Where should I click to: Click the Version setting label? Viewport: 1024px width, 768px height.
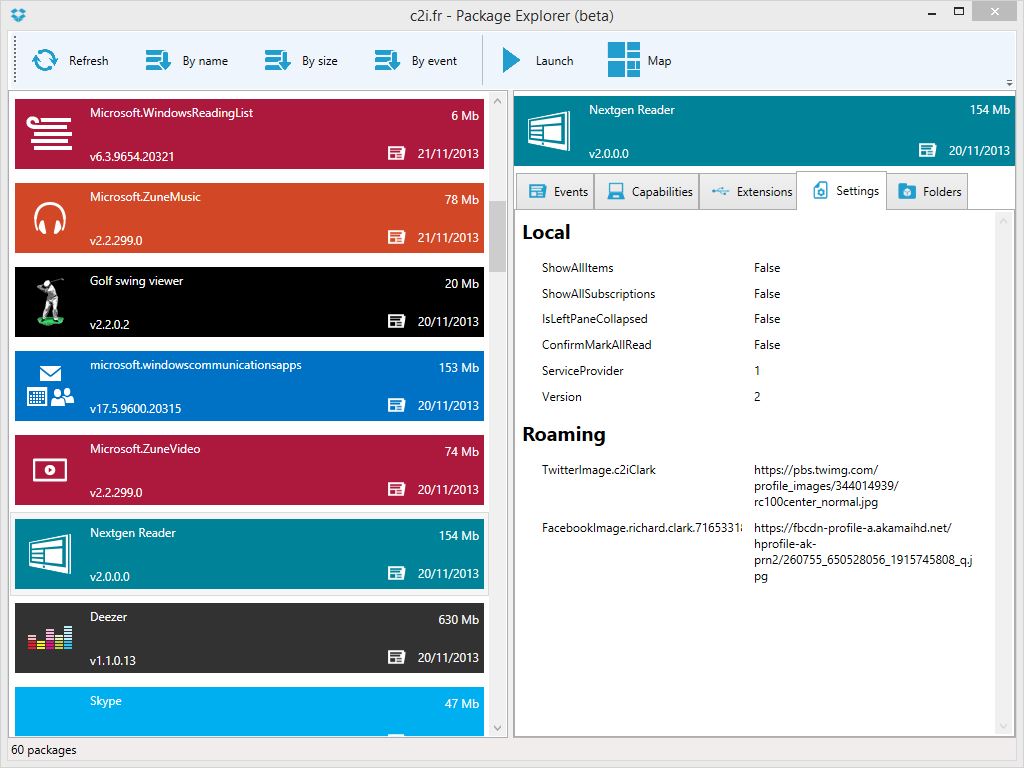[562, 397]
